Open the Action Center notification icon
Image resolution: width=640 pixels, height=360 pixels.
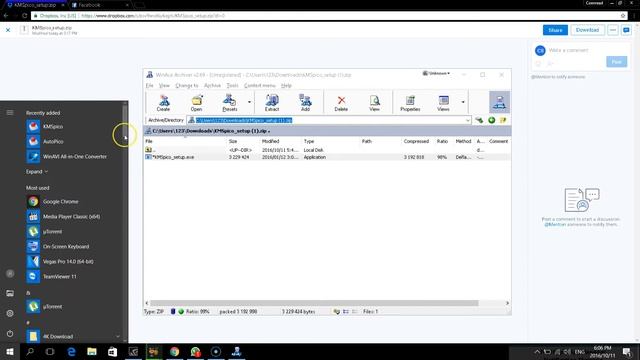(x=627, y=351)
